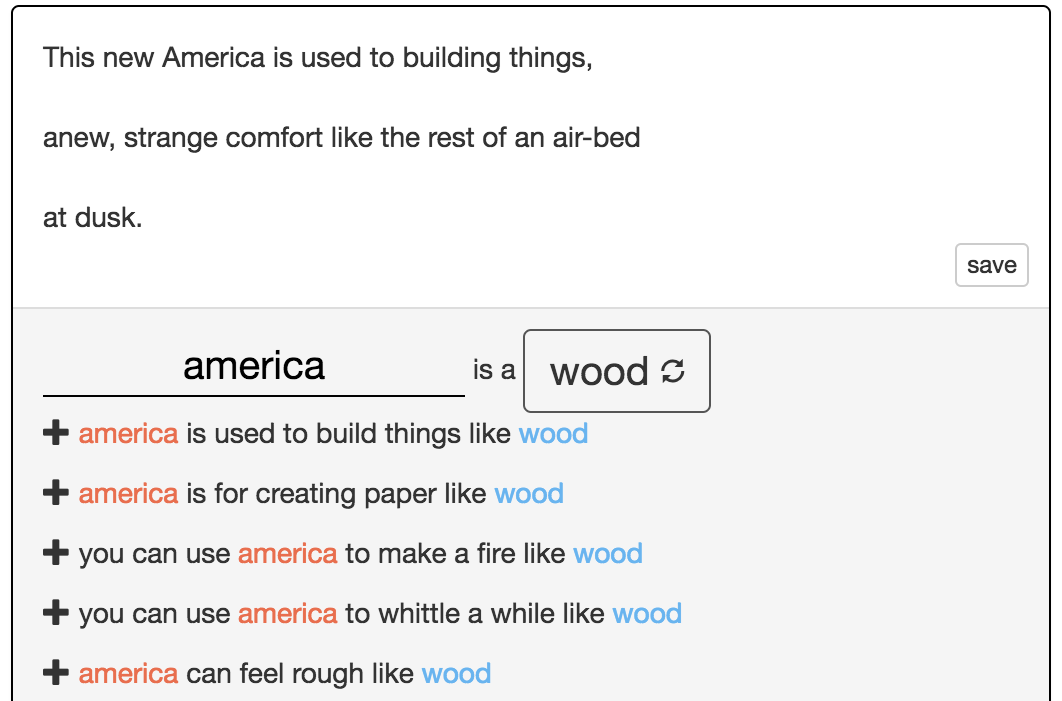Add the 'creating paper like wood' line
The width and height of the screenshot is (1062, 701).
click(56, 493)
